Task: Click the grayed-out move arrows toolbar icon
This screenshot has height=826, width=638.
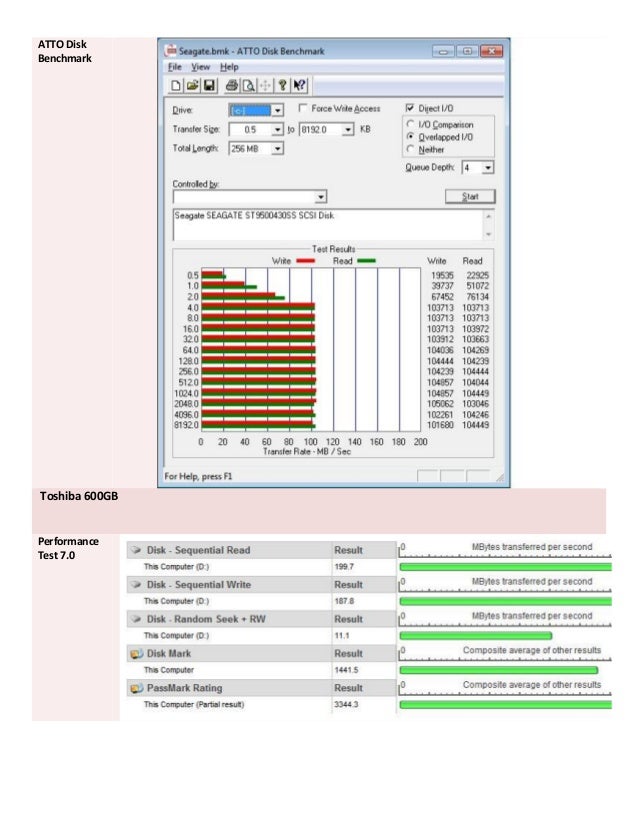Action: pos(266,85)
